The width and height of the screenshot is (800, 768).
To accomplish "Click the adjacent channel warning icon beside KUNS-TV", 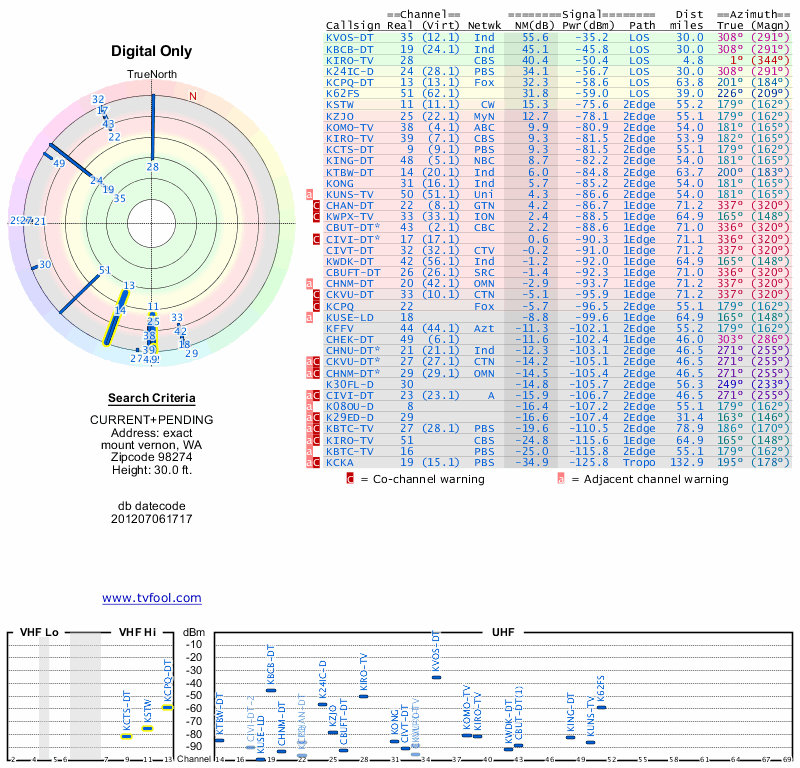I will (x=310, y=194).
